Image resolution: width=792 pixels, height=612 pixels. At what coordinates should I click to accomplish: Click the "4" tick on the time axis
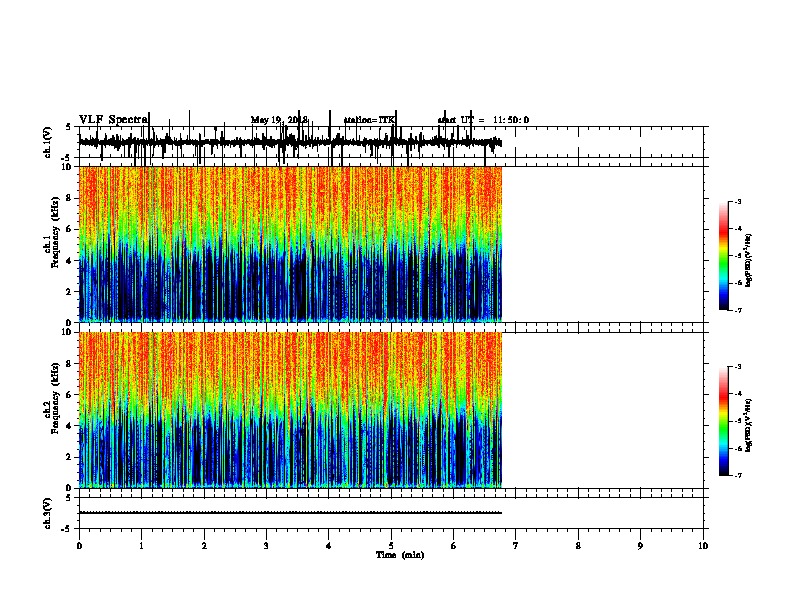329,546
